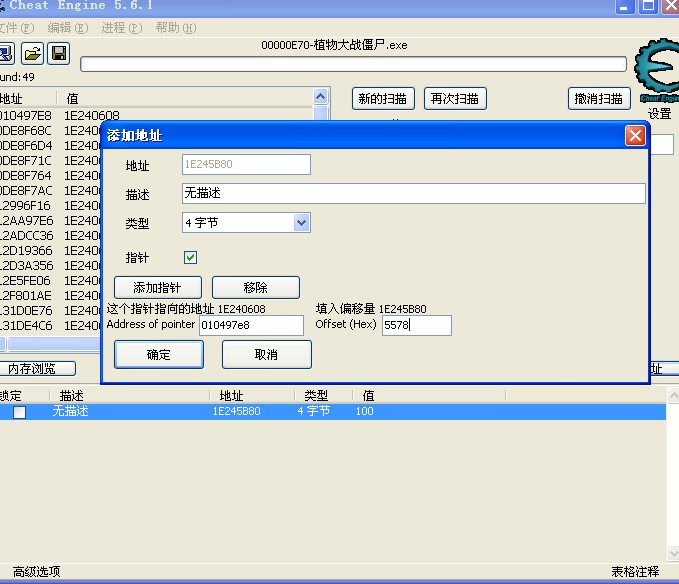Click the 描述 input field
Viewport: 679px width, 584px height.
414,193
